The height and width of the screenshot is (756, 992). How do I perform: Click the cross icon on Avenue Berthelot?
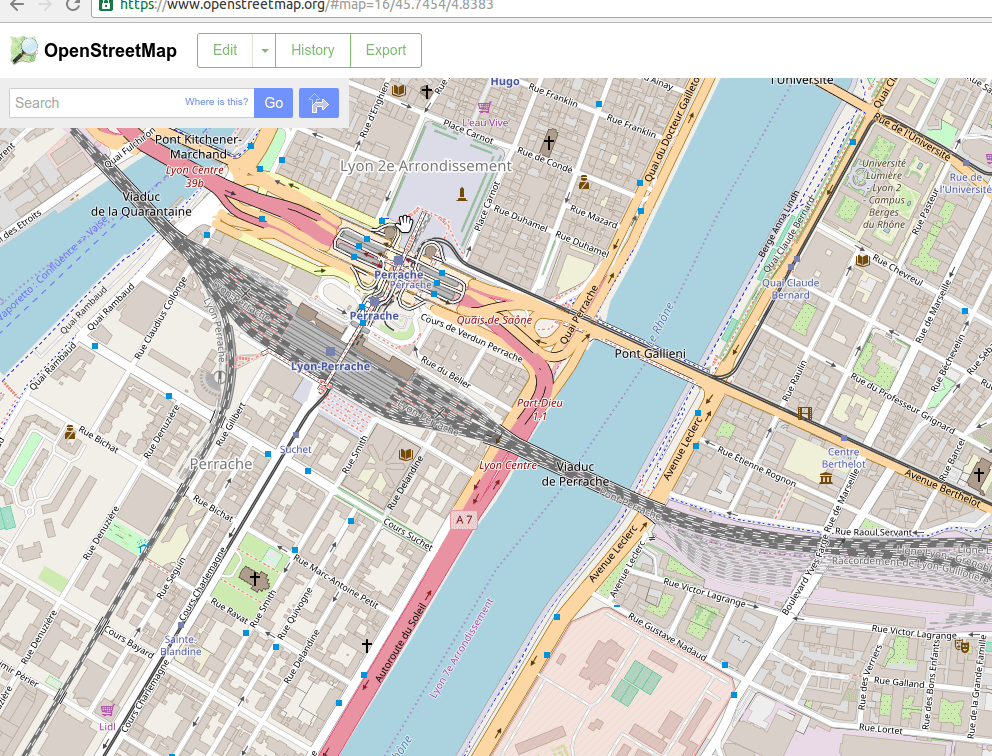979,474
